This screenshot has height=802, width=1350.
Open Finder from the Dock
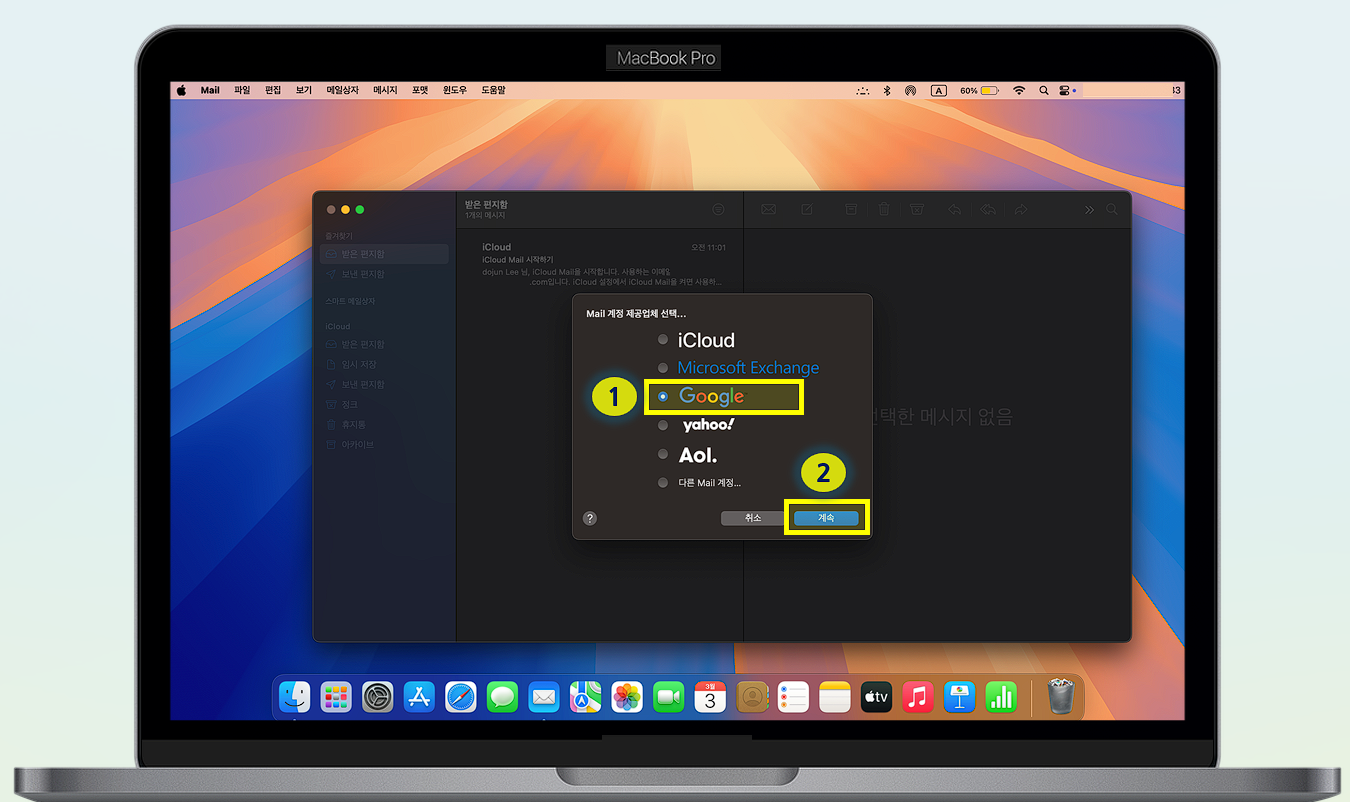[x=295, y=696]
